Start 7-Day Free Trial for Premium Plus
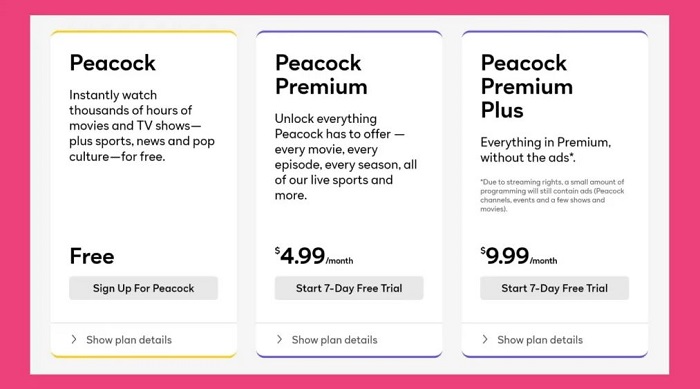Screen dimensions: 700x389 tap(554, 288)
